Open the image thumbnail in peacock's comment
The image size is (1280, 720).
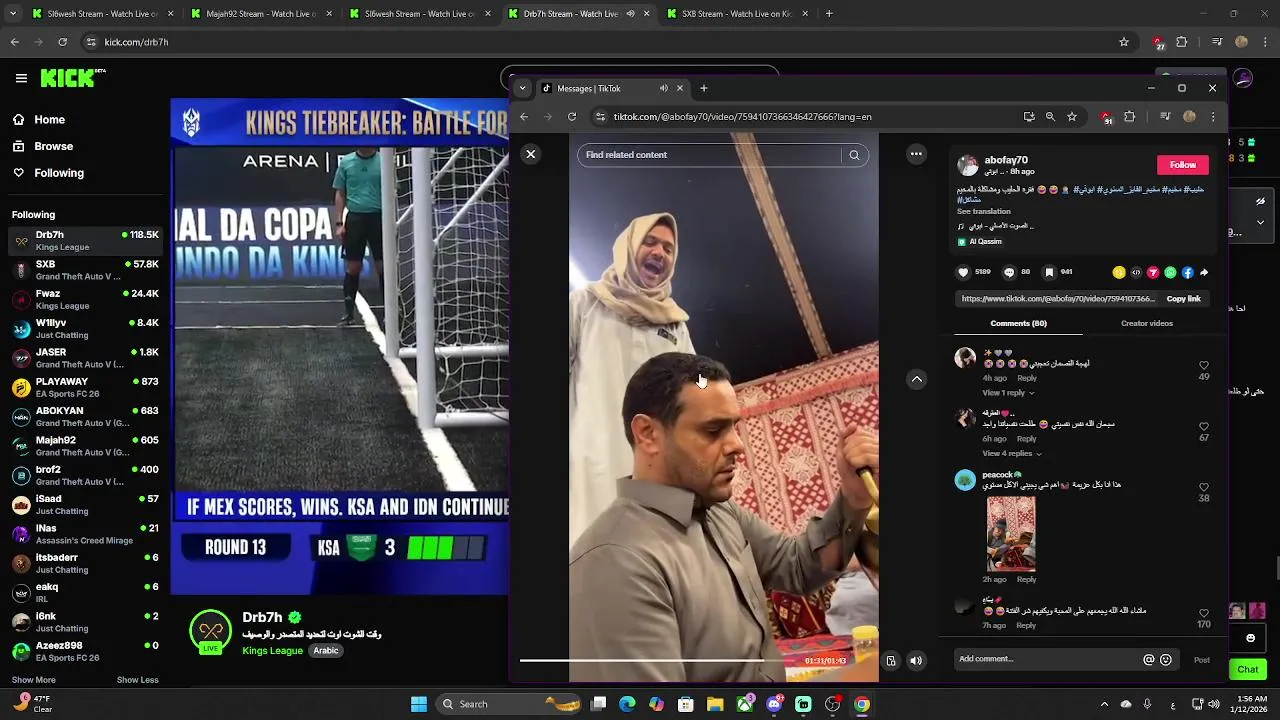point(1011,534)
